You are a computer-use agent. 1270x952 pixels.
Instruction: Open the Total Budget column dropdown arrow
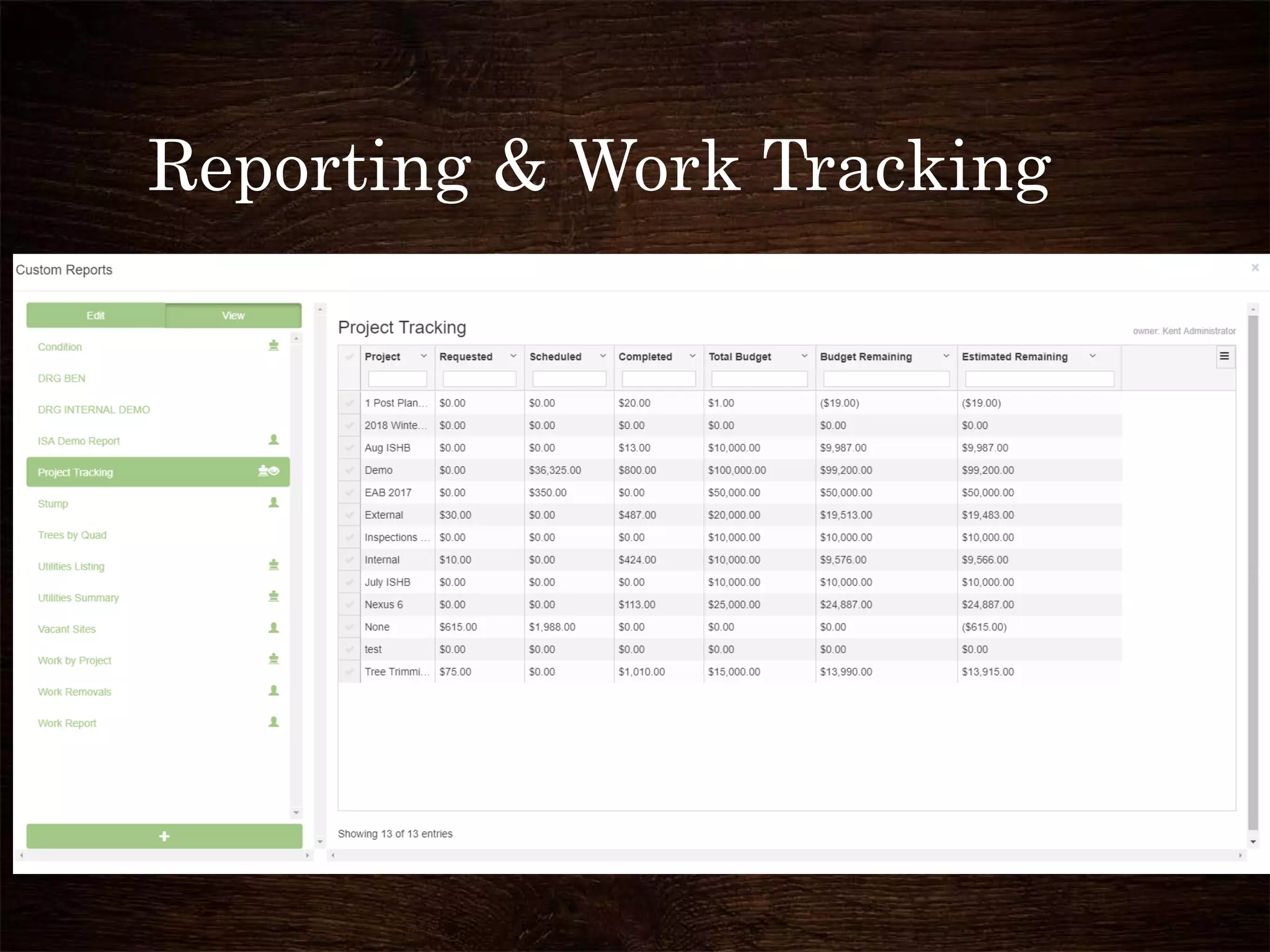[804, 356]
